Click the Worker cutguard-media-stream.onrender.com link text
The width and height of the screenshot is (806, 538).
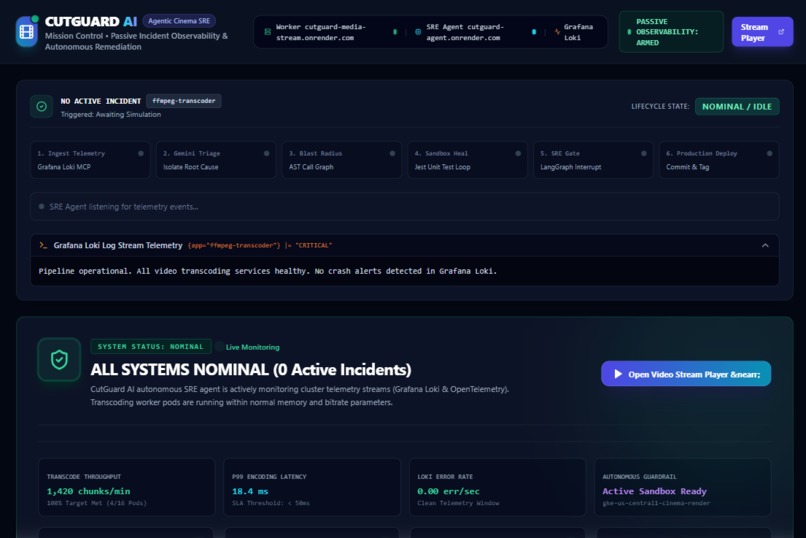point(321,32)
